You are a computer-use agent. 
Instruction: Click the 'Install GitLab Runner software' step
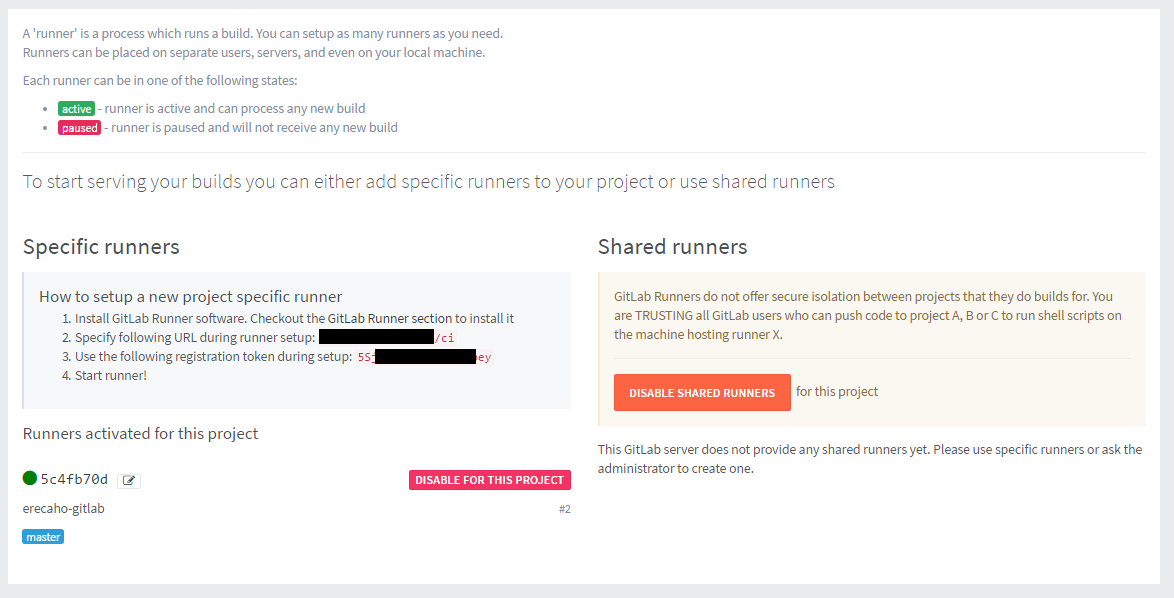pyautogui.click(x=294, y=318)
